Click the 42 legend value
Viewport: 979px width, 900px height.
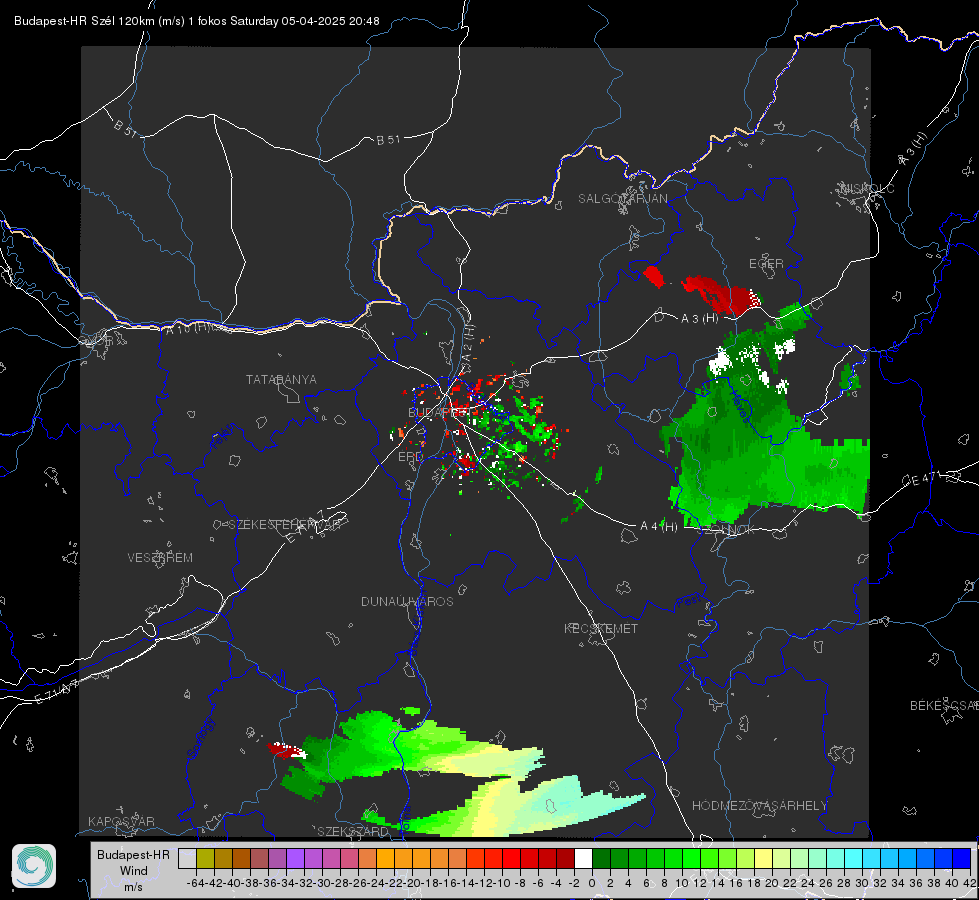tap(970, 883)
